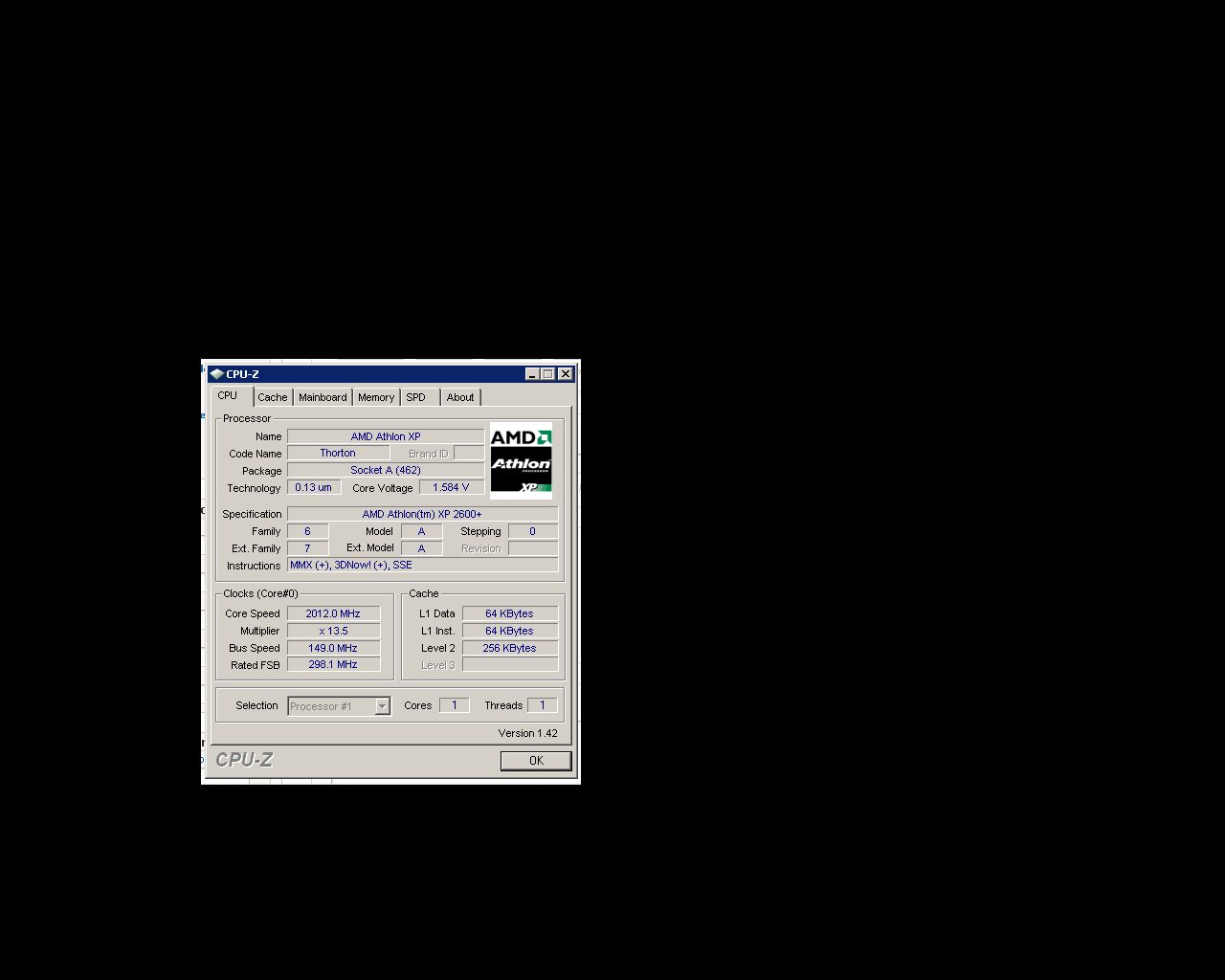Click the Core Voltage value 1.584 V

coord(451,488)
